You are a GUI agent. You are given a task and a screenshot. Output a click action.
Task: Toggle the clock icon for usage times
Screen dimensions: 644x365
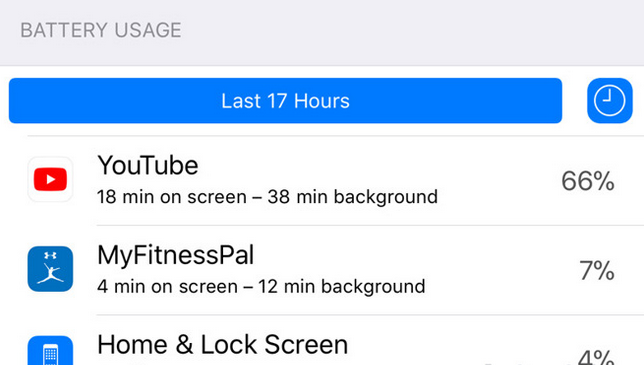(610, 101)
